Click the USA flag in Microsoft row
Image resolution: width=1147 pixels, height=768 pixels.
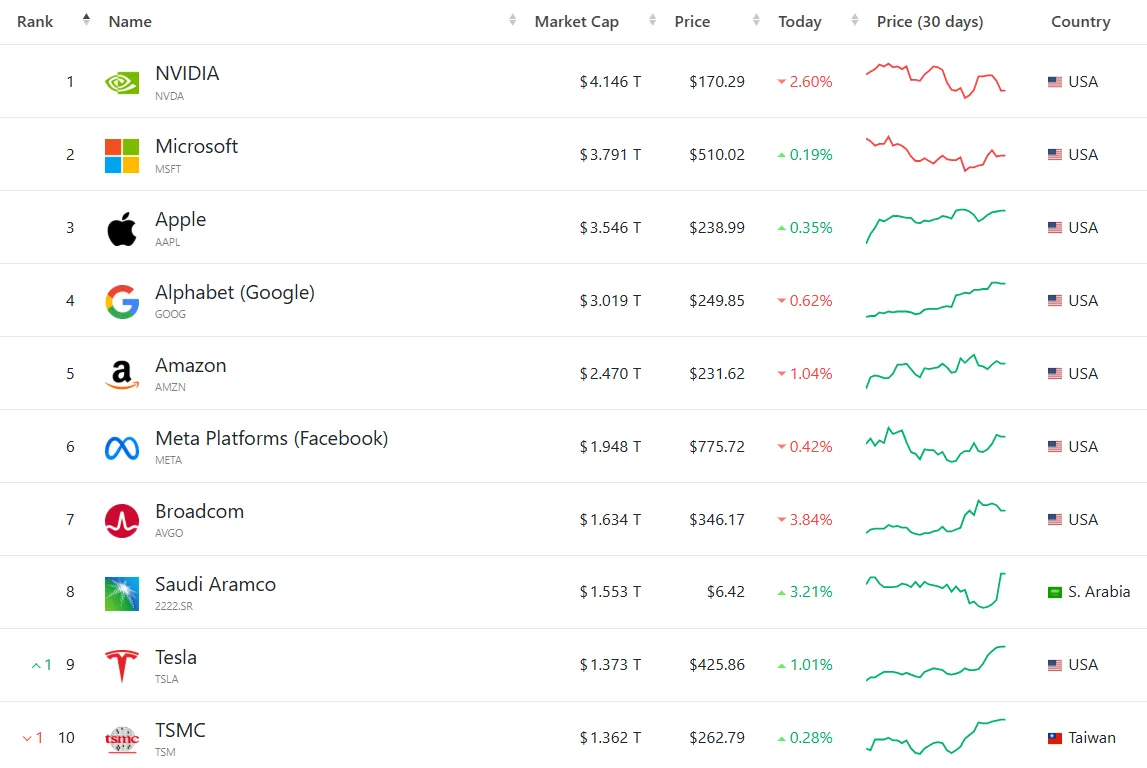pyautogui.click(x=1054, y=154)
